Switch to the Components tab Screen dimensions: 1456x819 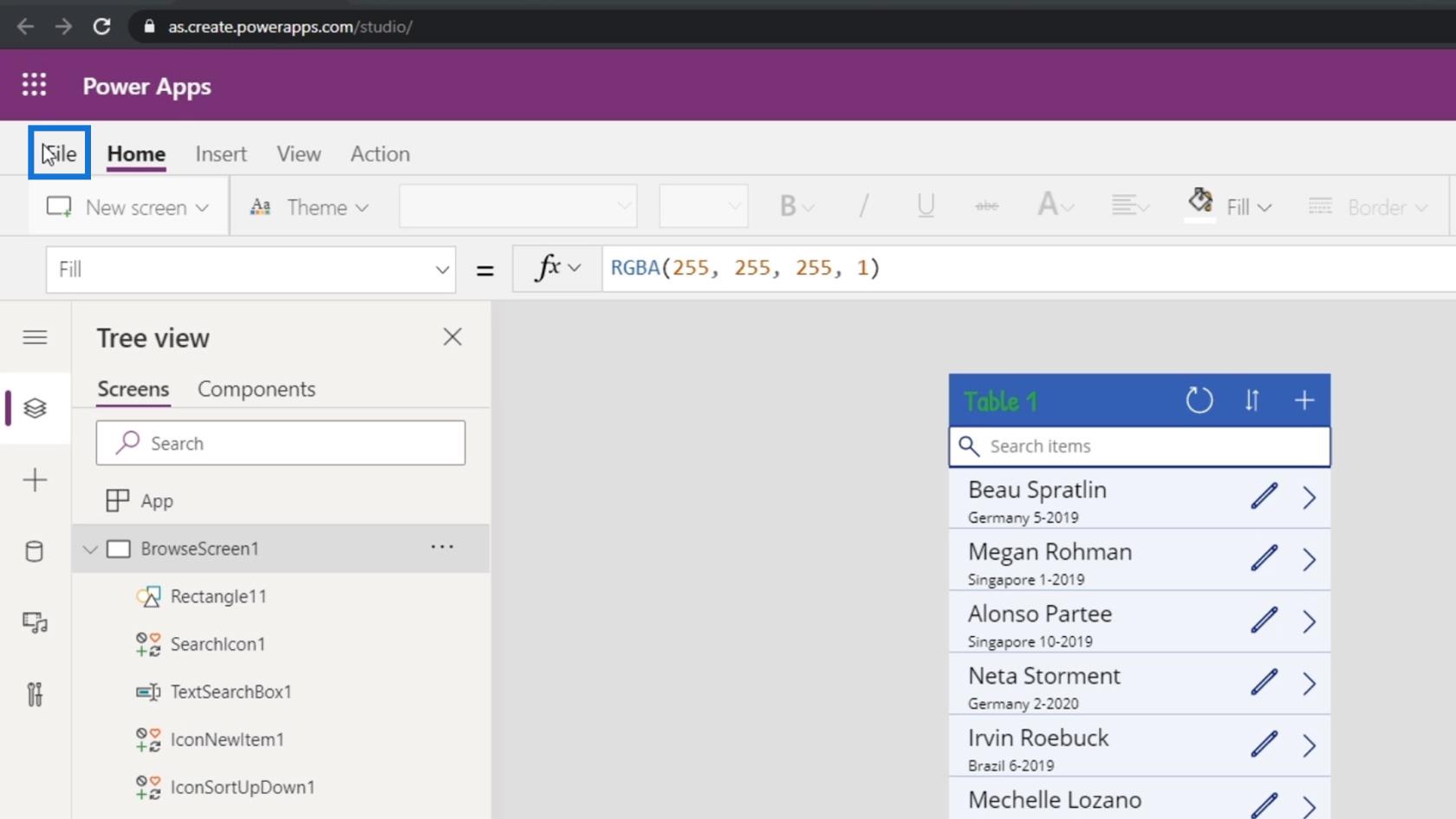(x=257, y=389)
